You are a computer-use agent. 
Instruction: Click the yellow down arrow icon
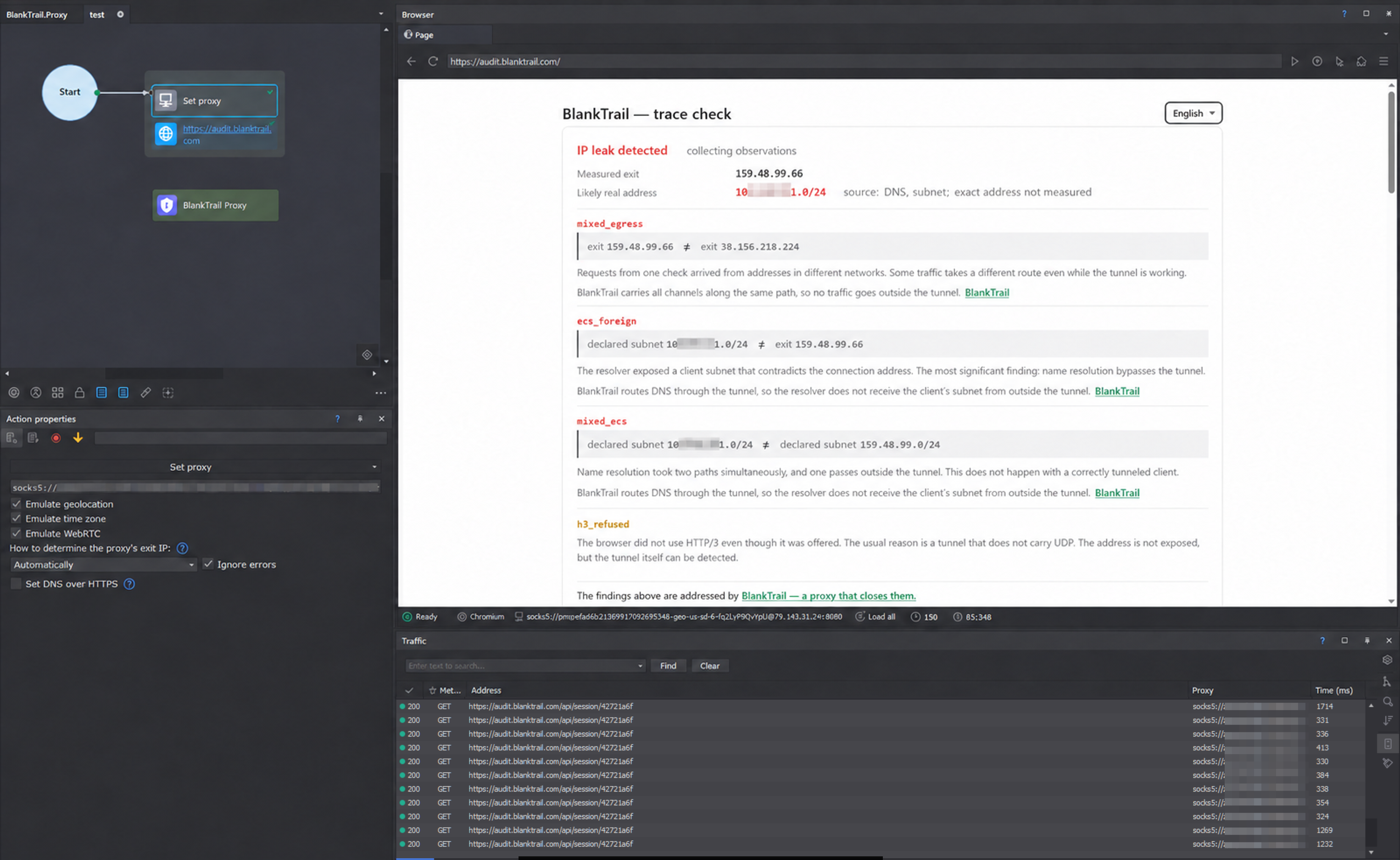[x=78, y=438]
